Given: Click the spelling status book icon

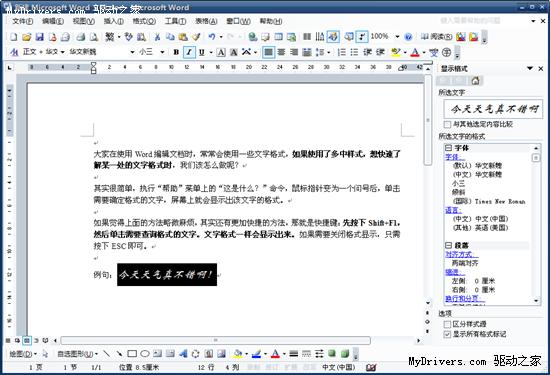Looking at the screenshot, I should click(371, 367).
